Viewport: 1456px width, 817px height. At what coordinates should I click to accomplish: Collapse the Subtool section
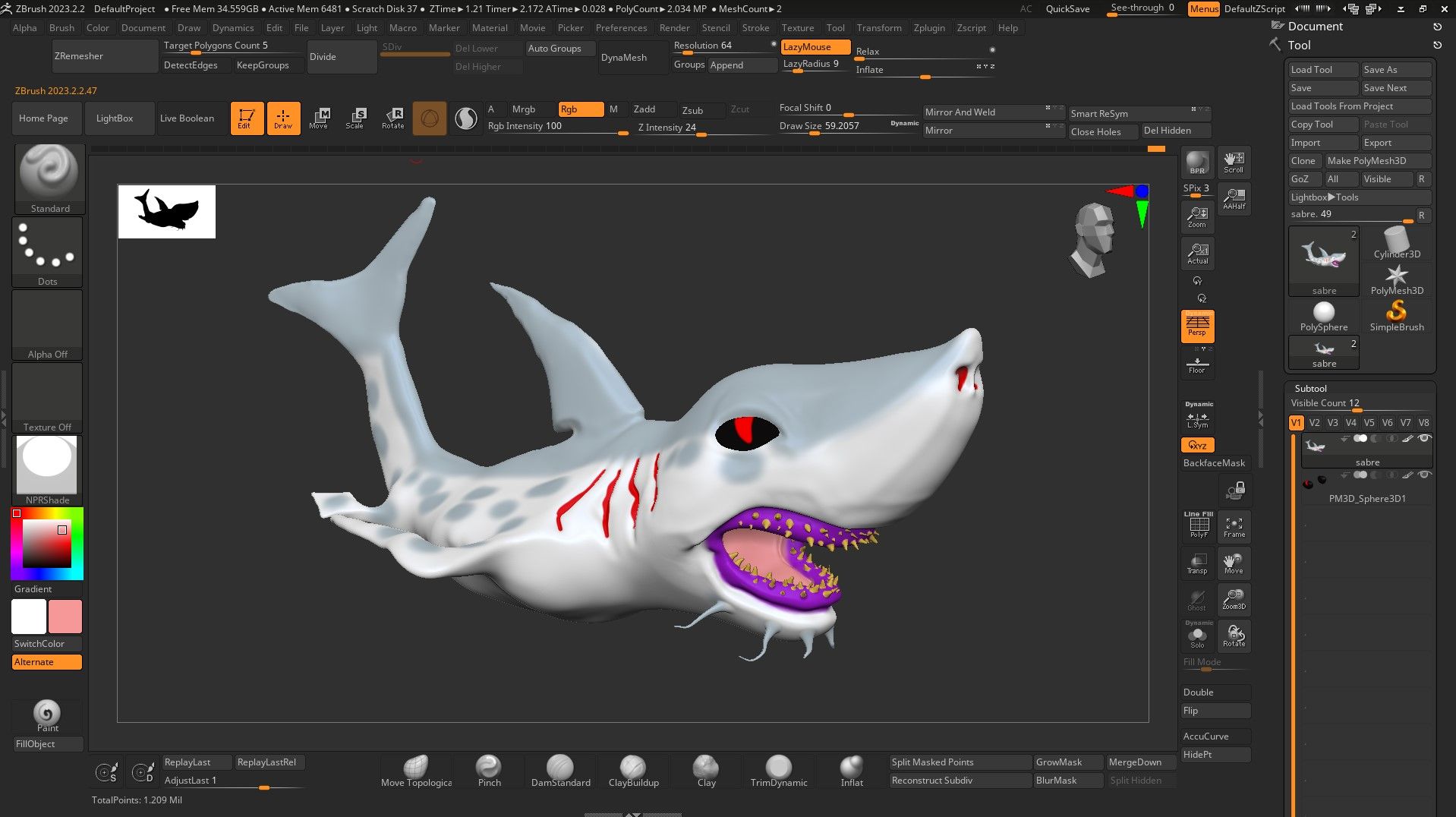(1310, 388)
